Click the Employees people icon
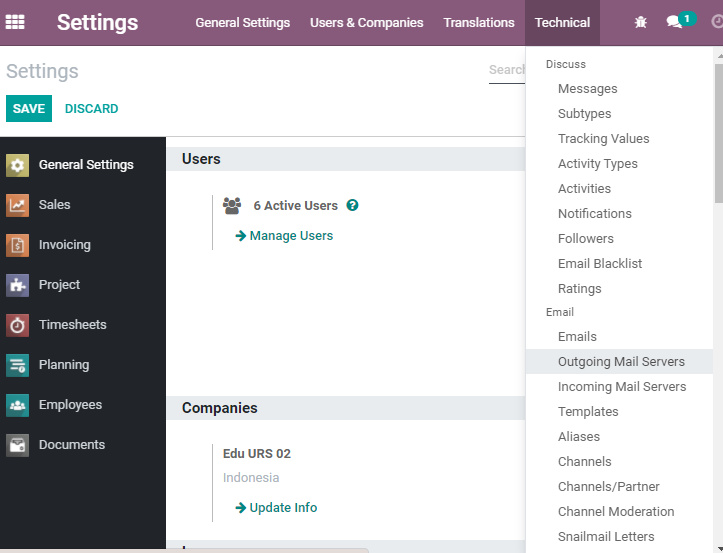This screenshot has width=723, height=553. point(18,405)
